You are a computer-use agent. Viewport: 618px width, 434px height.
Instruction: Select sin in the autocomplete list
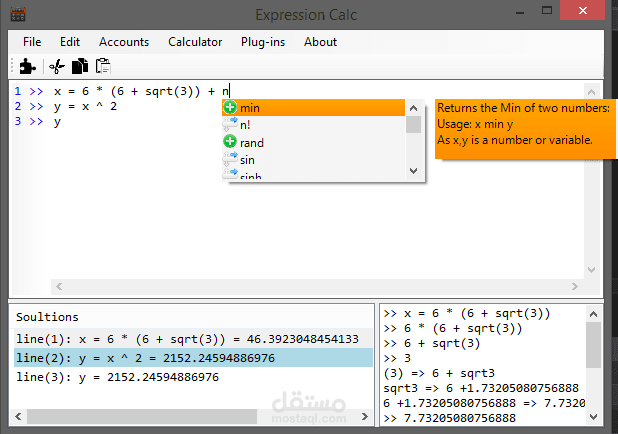tap(314, 160)
